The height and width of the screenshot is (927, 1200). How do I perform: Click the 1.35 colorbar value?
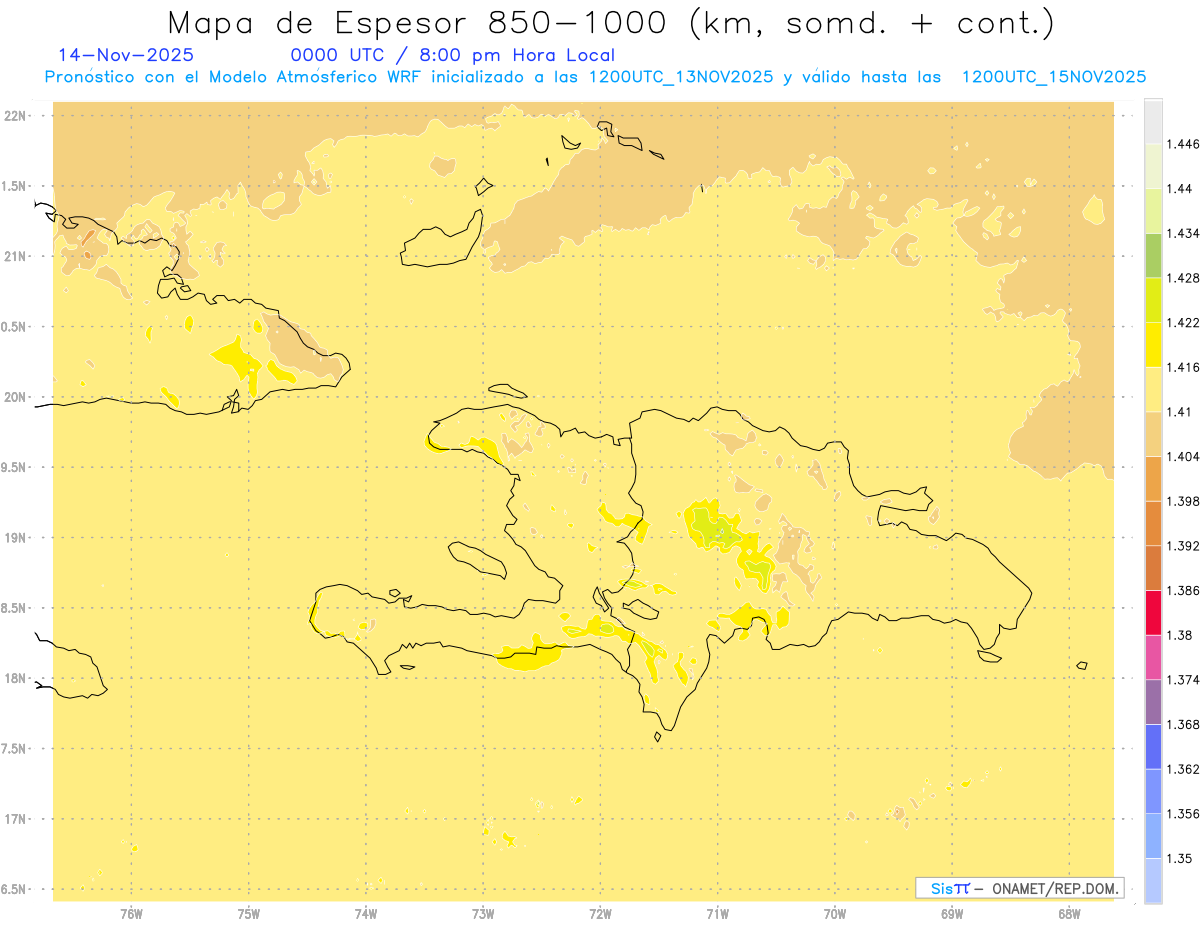pos(1179,858)
